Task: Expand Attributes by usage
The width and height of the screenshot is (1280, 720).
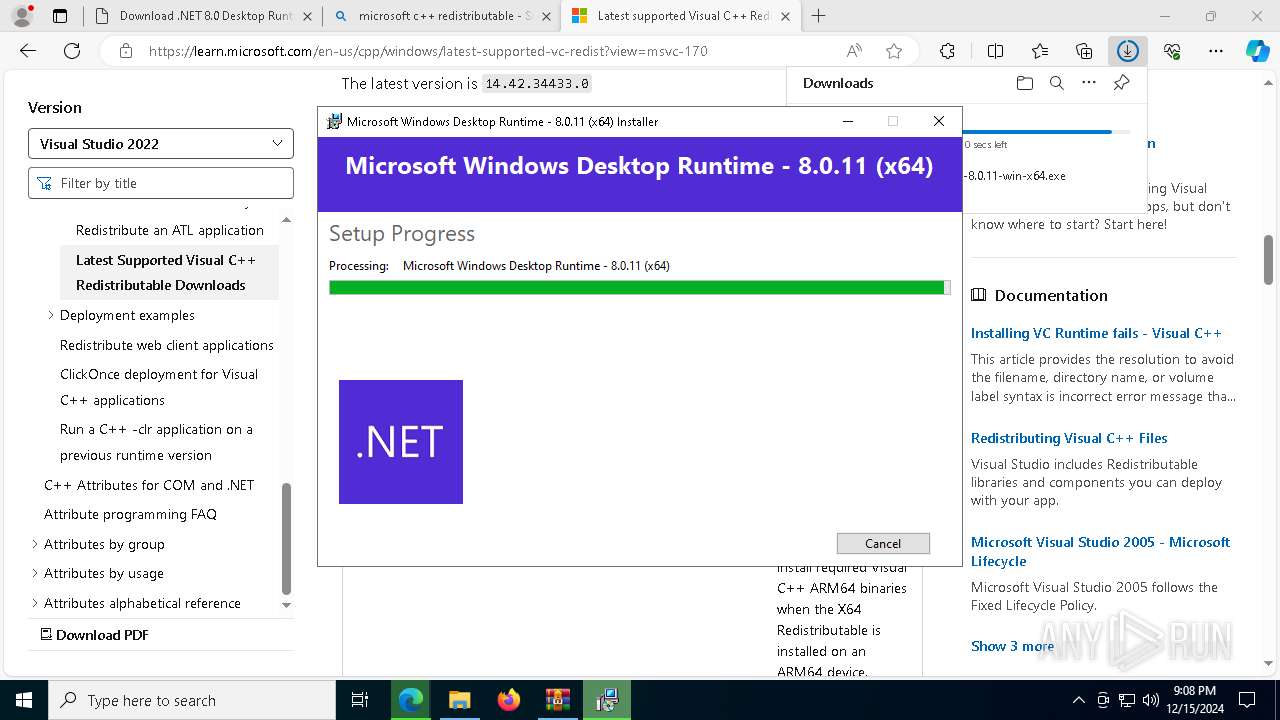Action: pyautogui.click(x=35, y=573)
